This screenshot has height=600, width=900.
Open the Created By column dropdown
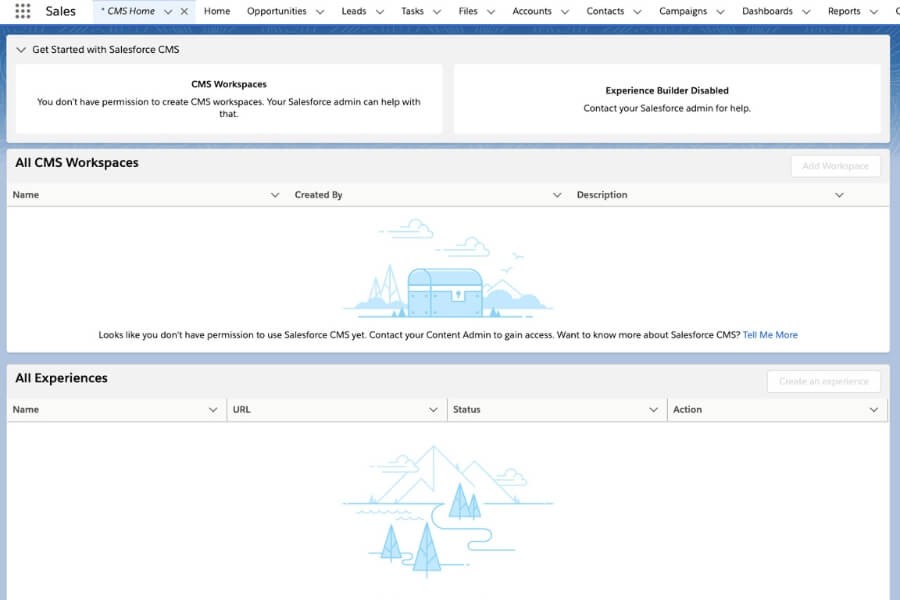(557, 194)
